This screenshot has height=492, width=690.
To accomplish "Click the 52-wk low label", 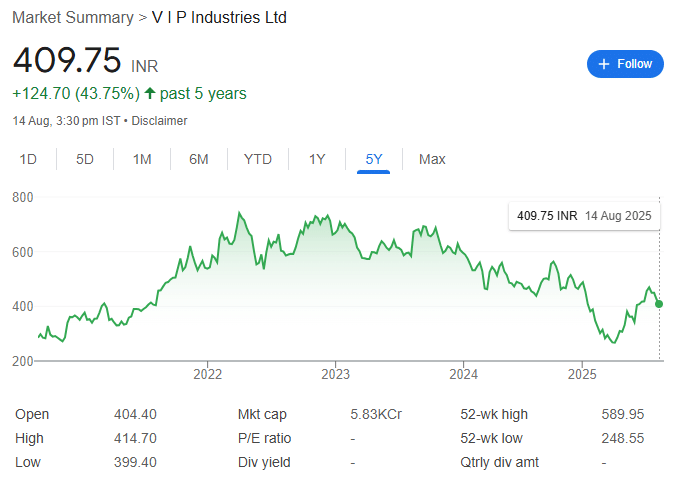I will click(491, 438).
